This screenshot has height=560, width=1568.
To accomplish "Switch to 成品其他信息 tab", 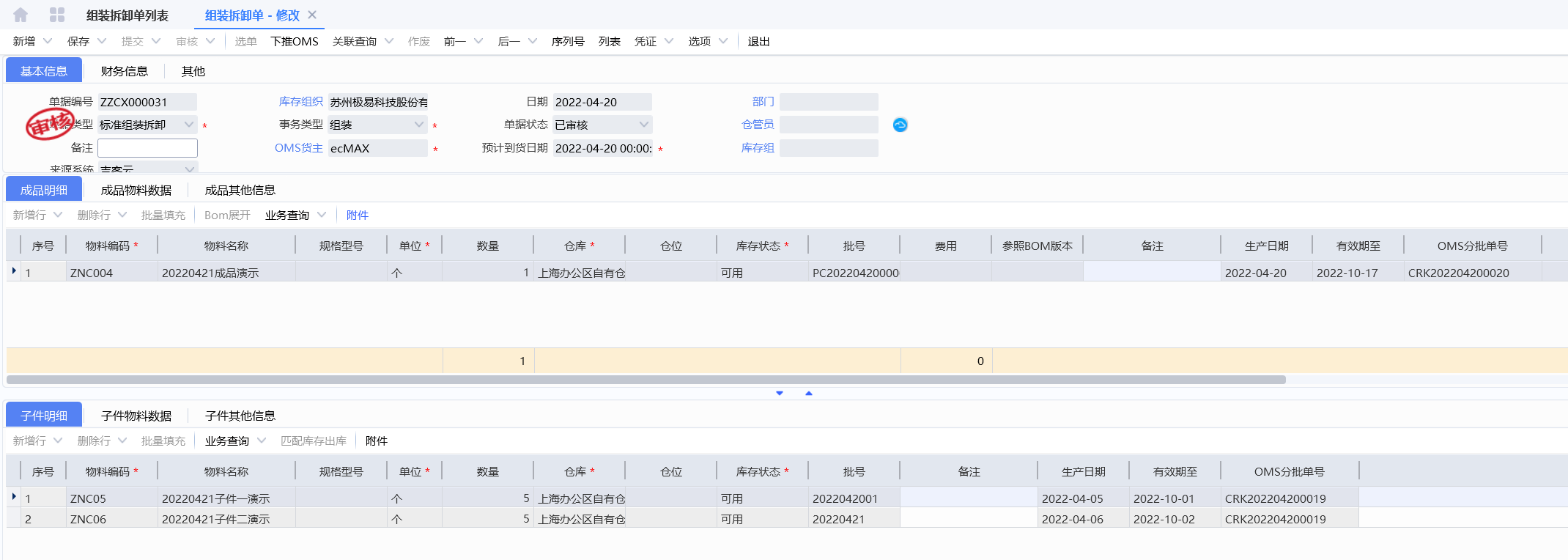I will pos(240,191).
